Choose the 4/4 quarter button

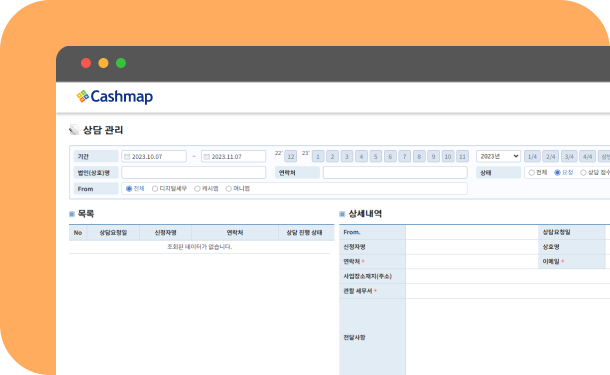click(587, 156)
